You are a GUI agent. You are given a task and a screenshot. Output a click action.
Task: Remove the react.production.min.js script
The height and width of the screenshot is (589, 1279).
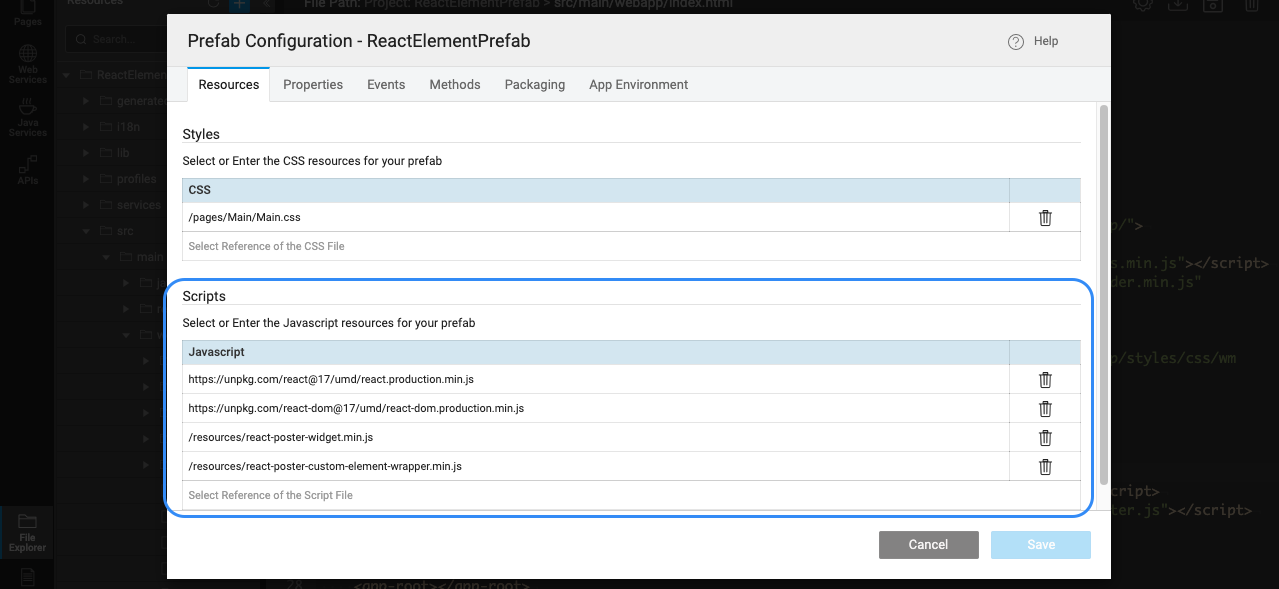point(1045,380)
